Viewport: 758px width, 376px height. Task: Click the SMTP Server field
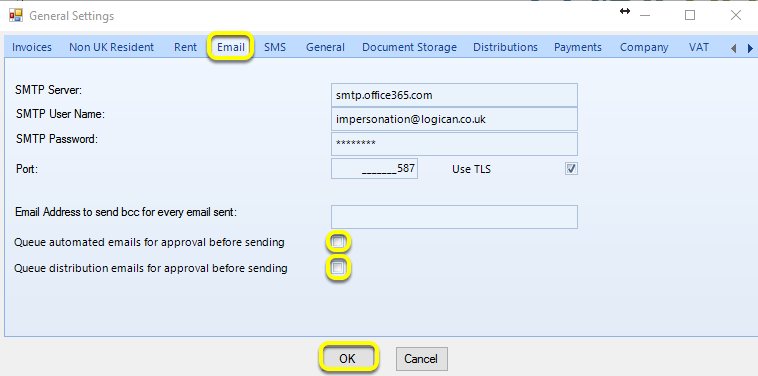coord(454,95)
